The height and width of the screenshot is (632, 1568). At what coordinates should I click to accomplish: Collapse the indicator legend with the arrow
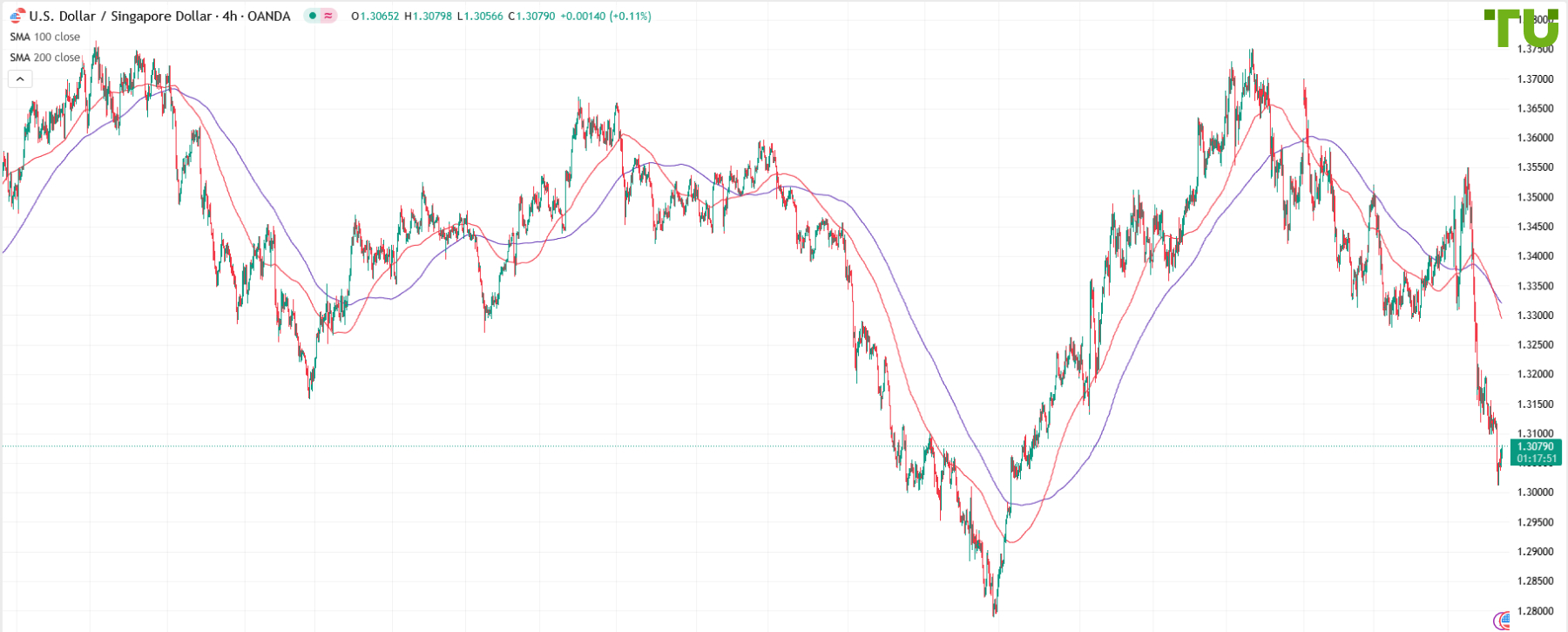pos(20,79)
